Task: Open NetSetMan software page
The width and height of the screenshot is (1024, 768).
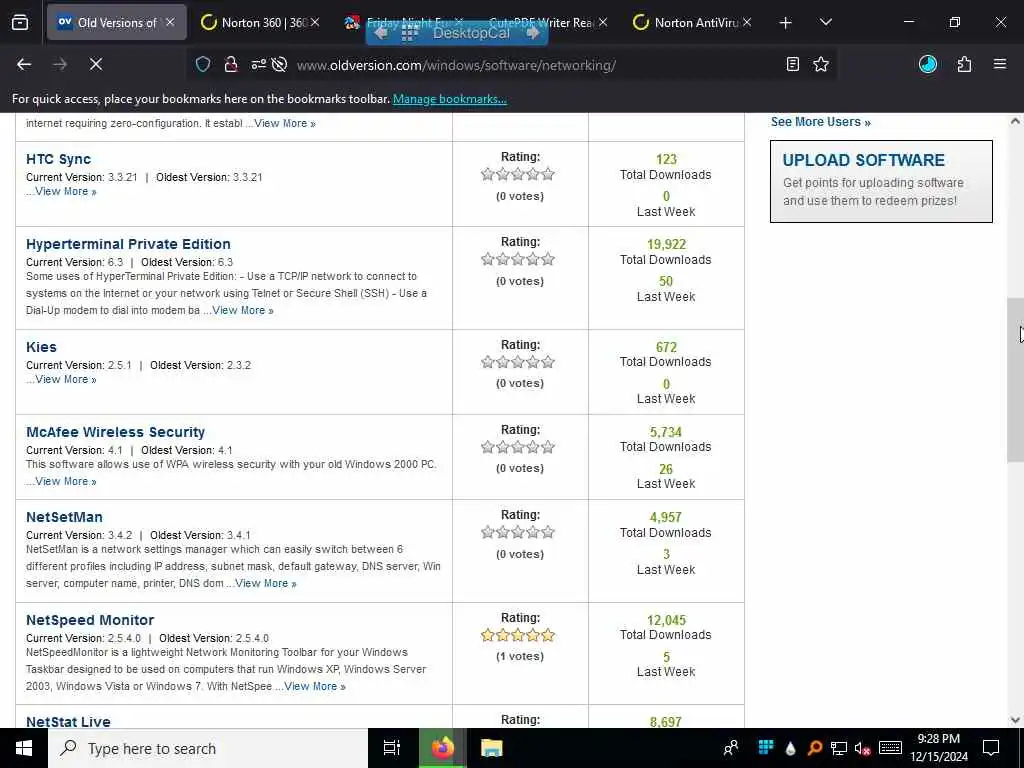Action: coord(64,517)
